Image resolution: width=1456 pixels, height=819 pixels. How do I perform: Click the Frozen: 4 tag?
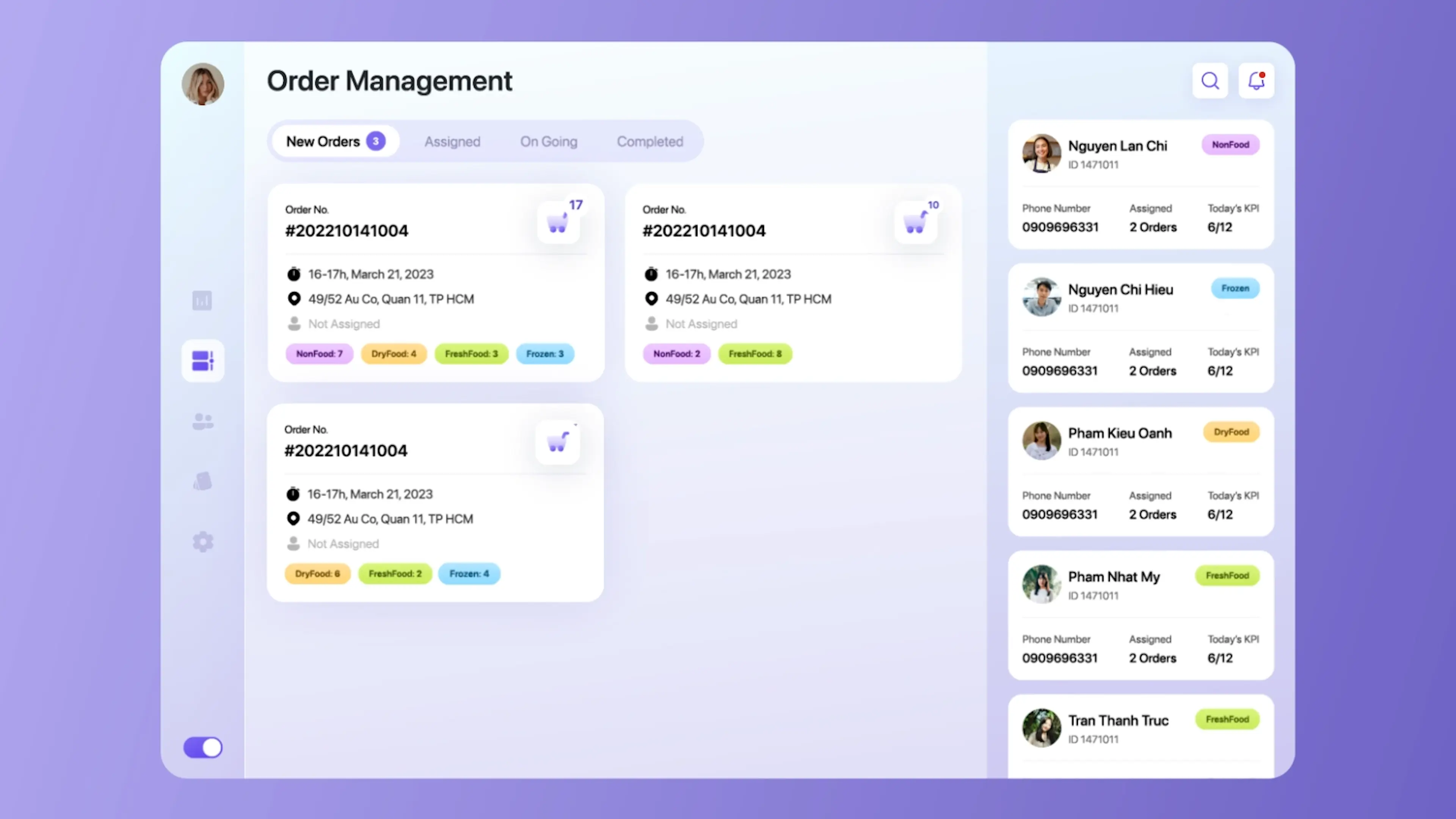click(469, 574)
